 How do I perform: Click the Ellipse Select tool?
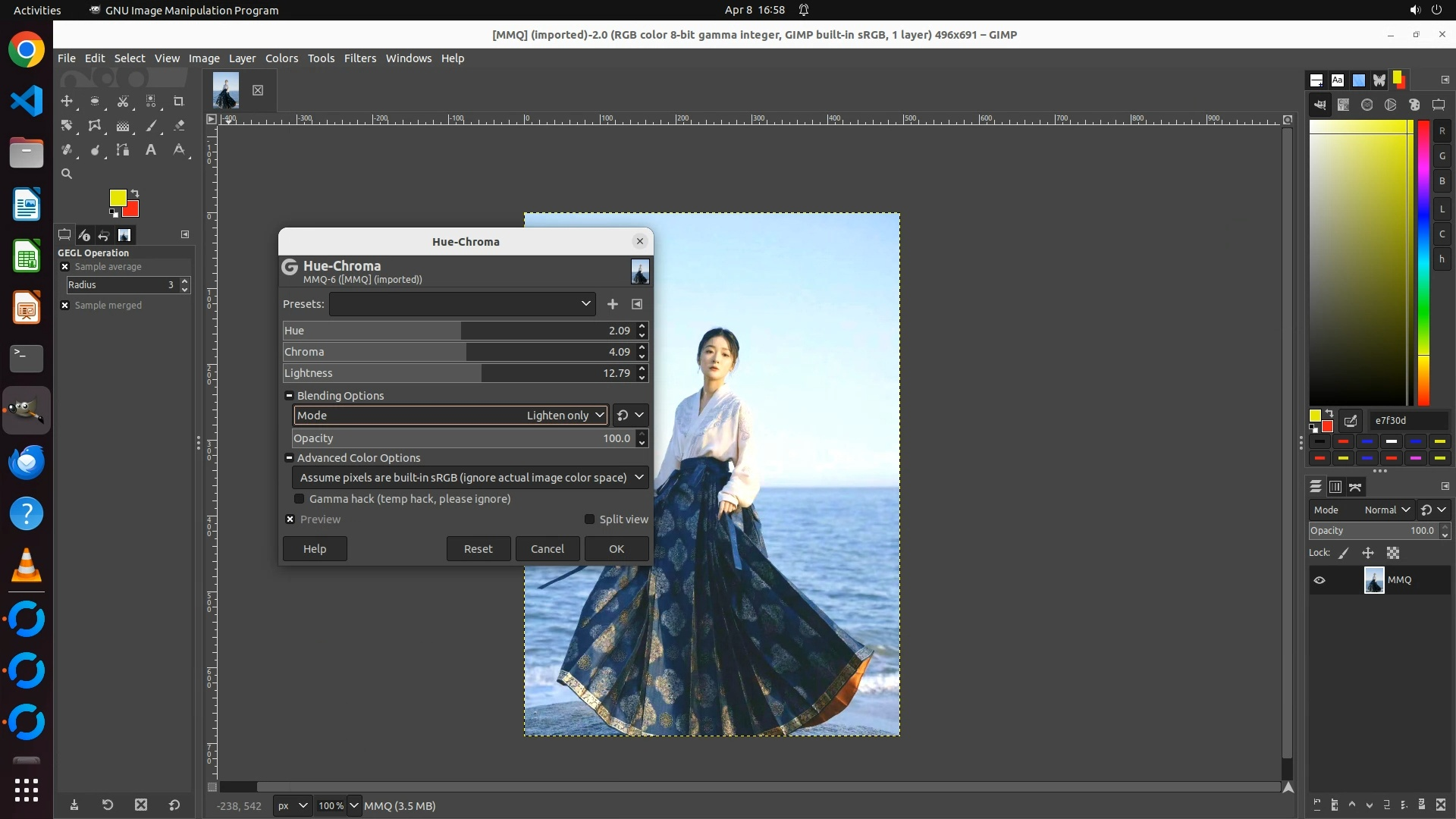pos(95,101)
